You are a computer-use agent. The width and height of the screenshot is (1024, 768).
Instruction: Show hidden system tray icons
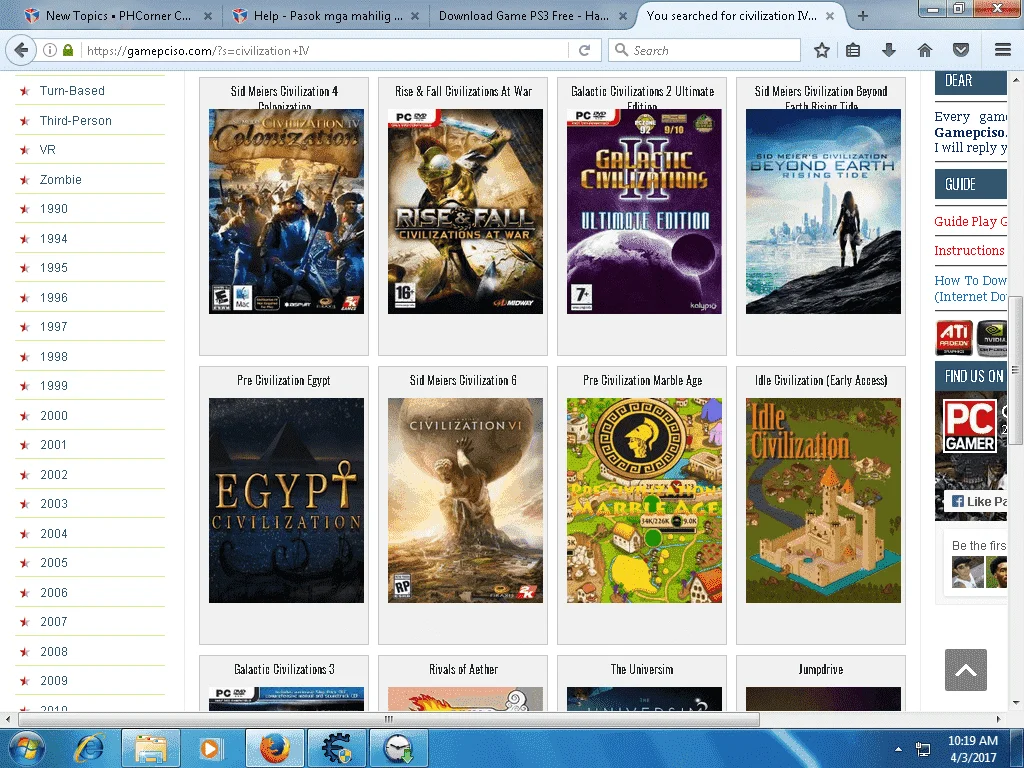898,749
